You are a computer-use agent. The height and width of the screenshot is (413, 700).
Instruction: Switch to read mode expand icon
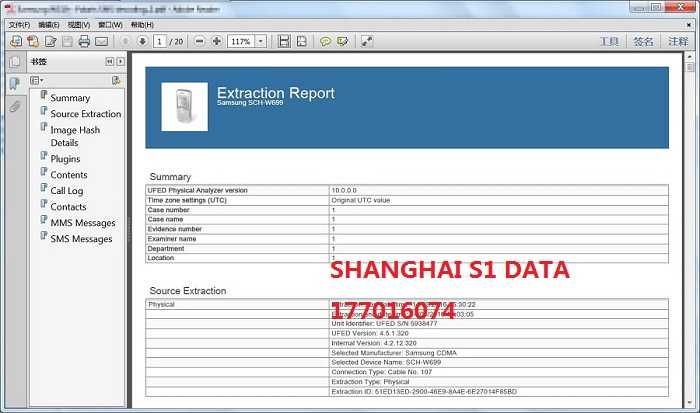367,41
